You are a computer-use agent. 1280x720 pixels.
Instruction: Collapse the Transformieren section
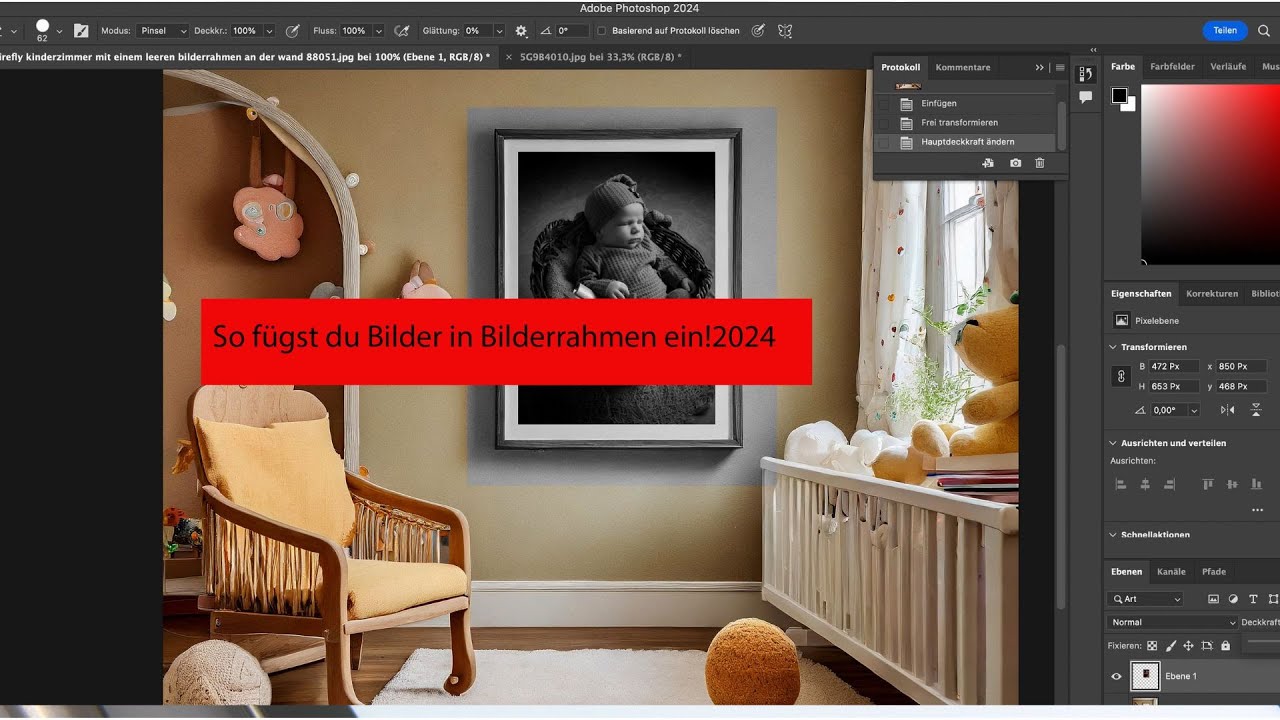click(1114, 347)
